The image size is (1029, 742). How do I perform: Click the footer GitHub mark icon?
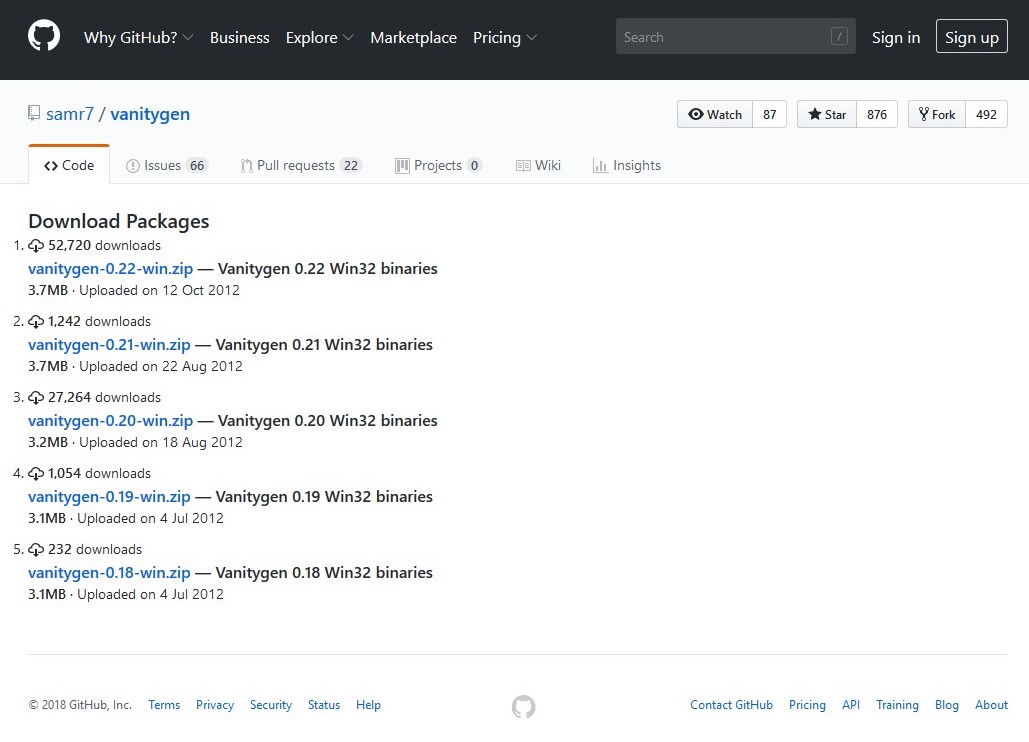point(523,707)
